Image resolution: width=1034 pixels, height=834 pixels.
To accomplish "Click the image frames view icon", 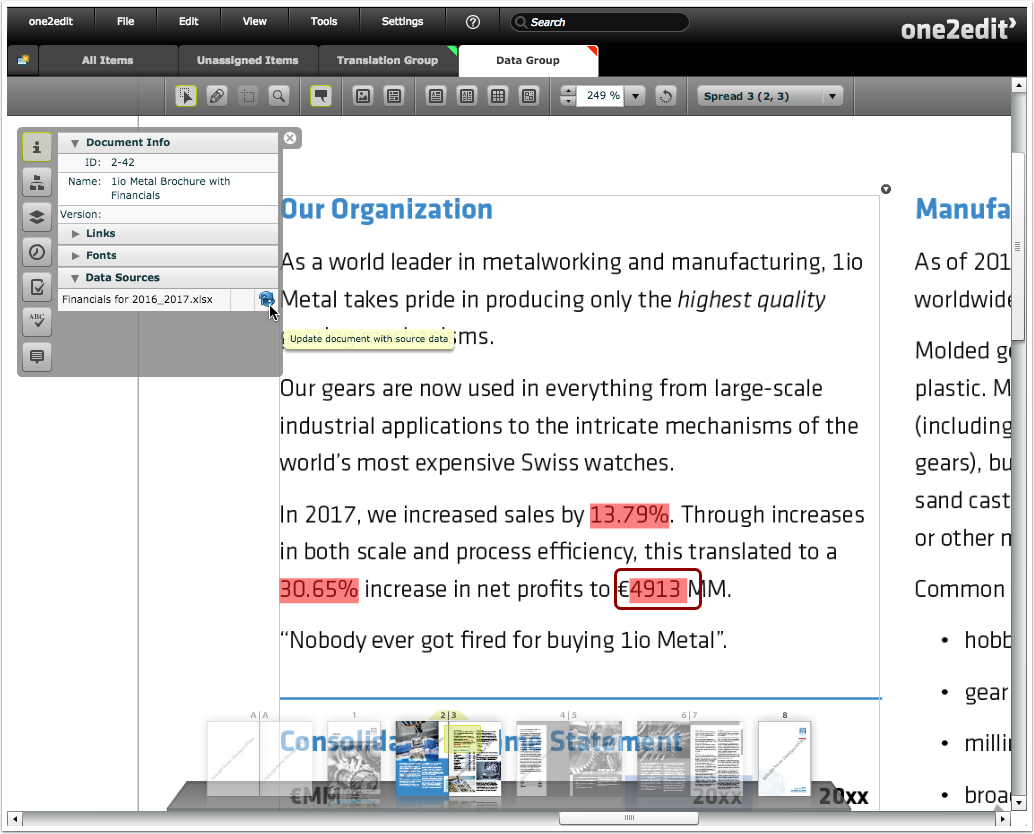I will click(363, 96).
